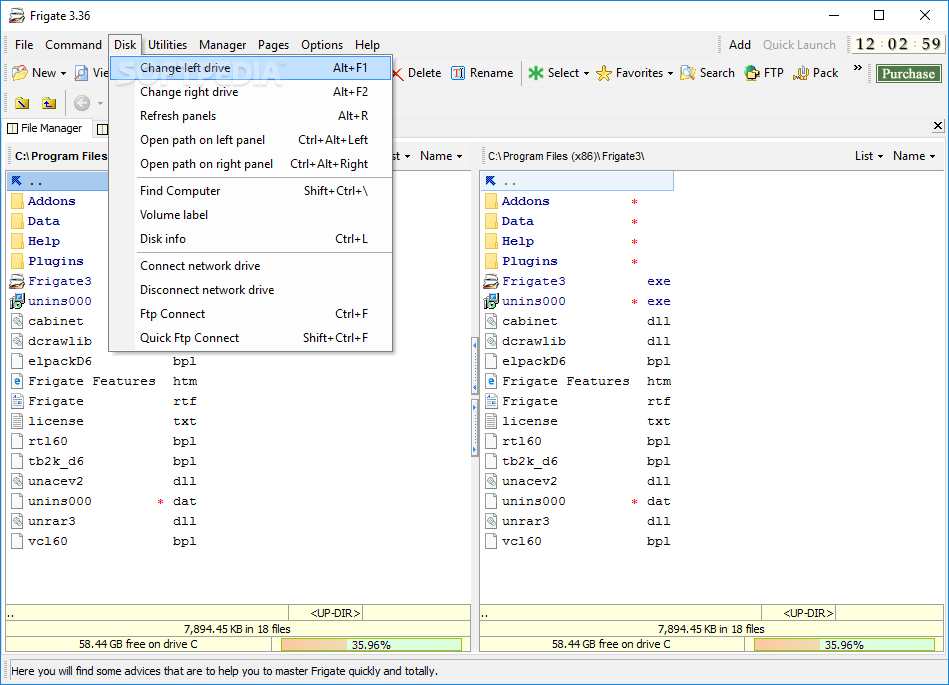The width and height of the screenshot is (949, 685).
Task: Select vcl60 bpl in right panel
Action: click(x=577, y=541)
